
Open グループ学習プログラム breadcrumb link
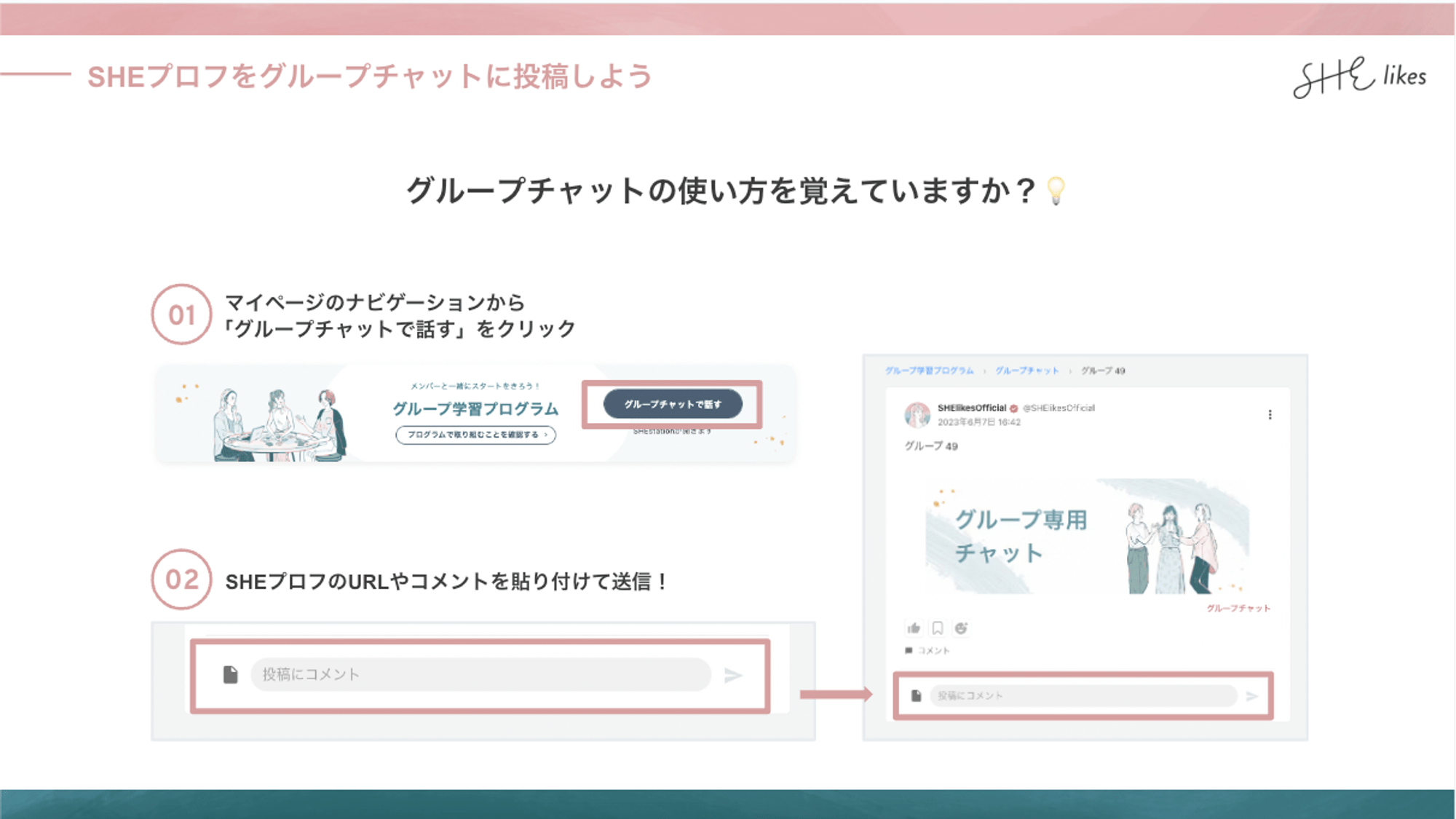tap(929, 371)
